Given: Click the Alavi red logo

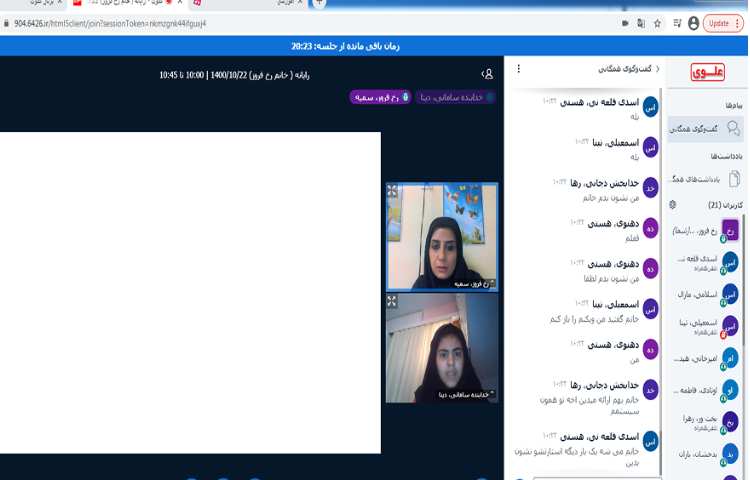Looking at the screenshot, I should (x=707, y=72).
